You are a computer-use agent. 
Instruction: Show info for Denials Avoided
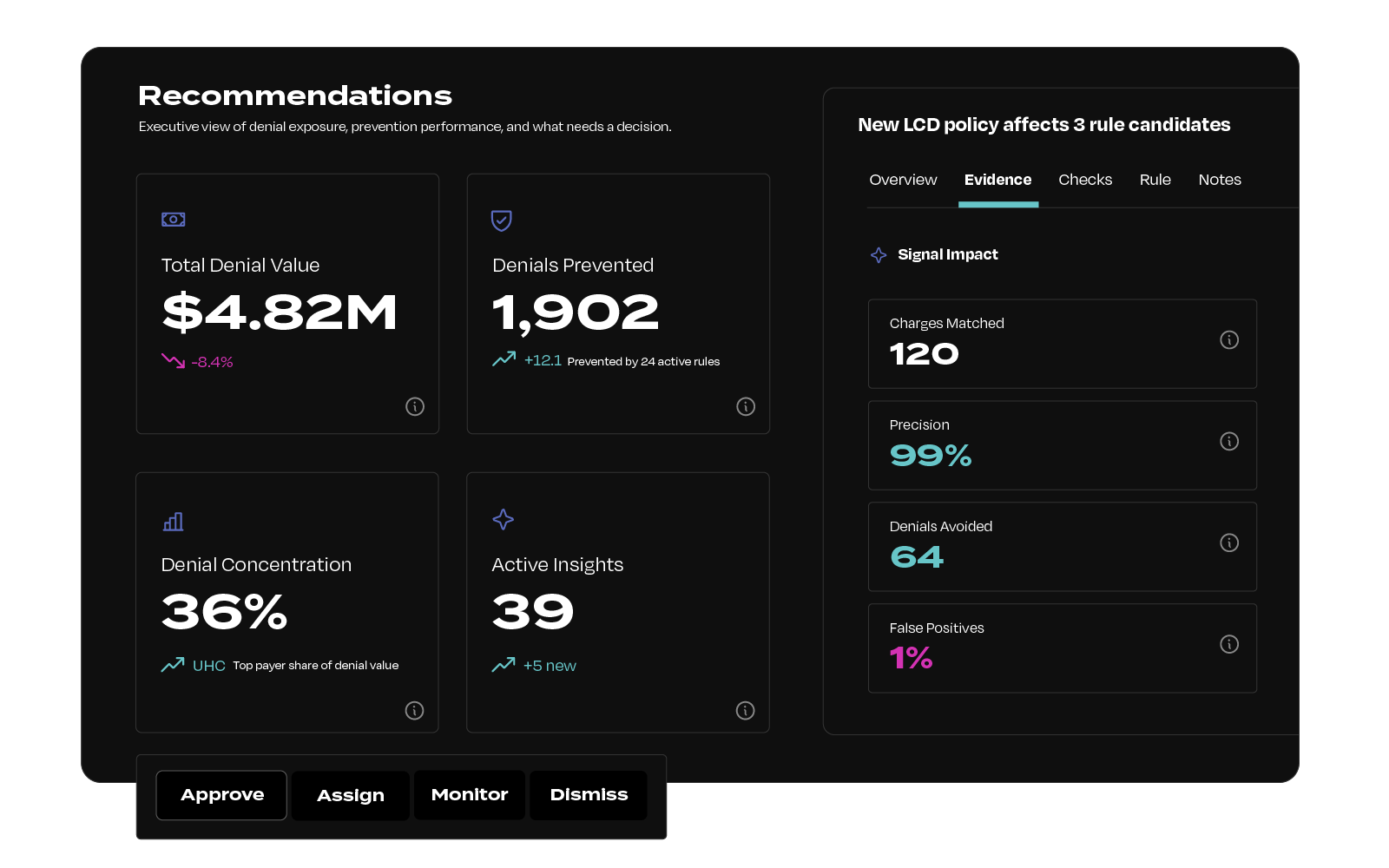click(1229, 542)
